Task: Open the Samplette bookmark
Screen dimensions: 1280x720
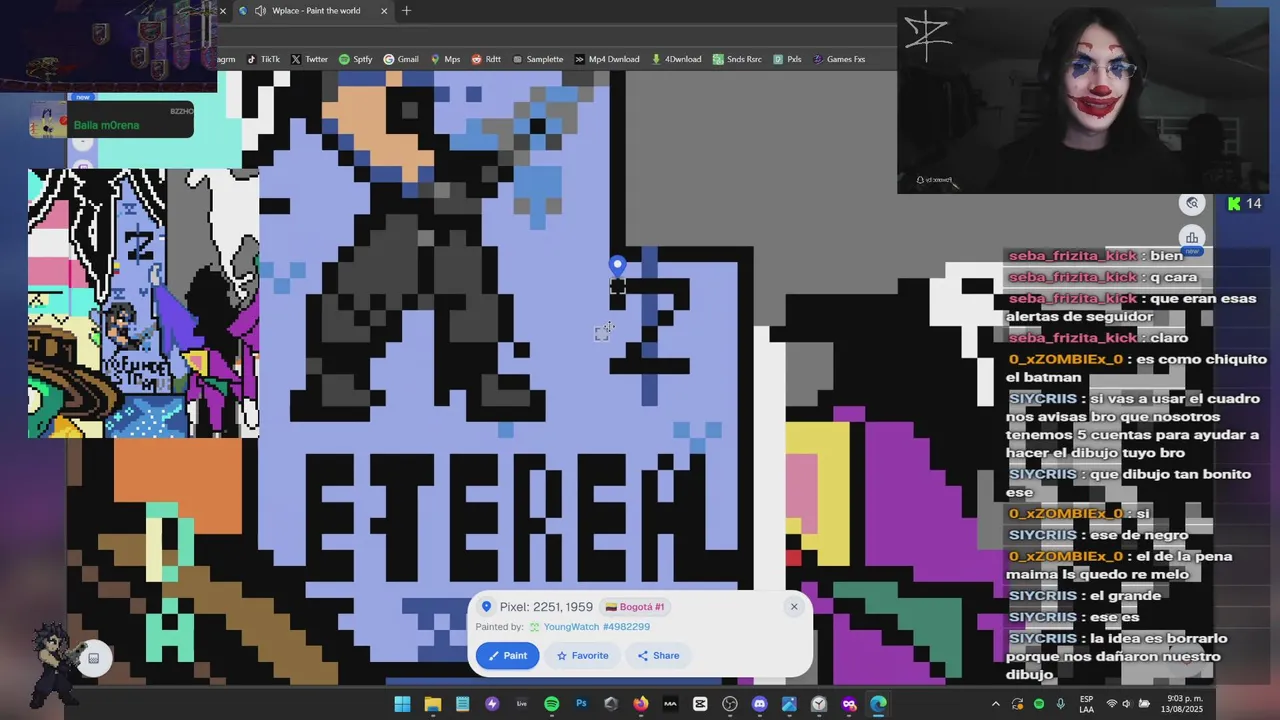Action: (537, 59)
